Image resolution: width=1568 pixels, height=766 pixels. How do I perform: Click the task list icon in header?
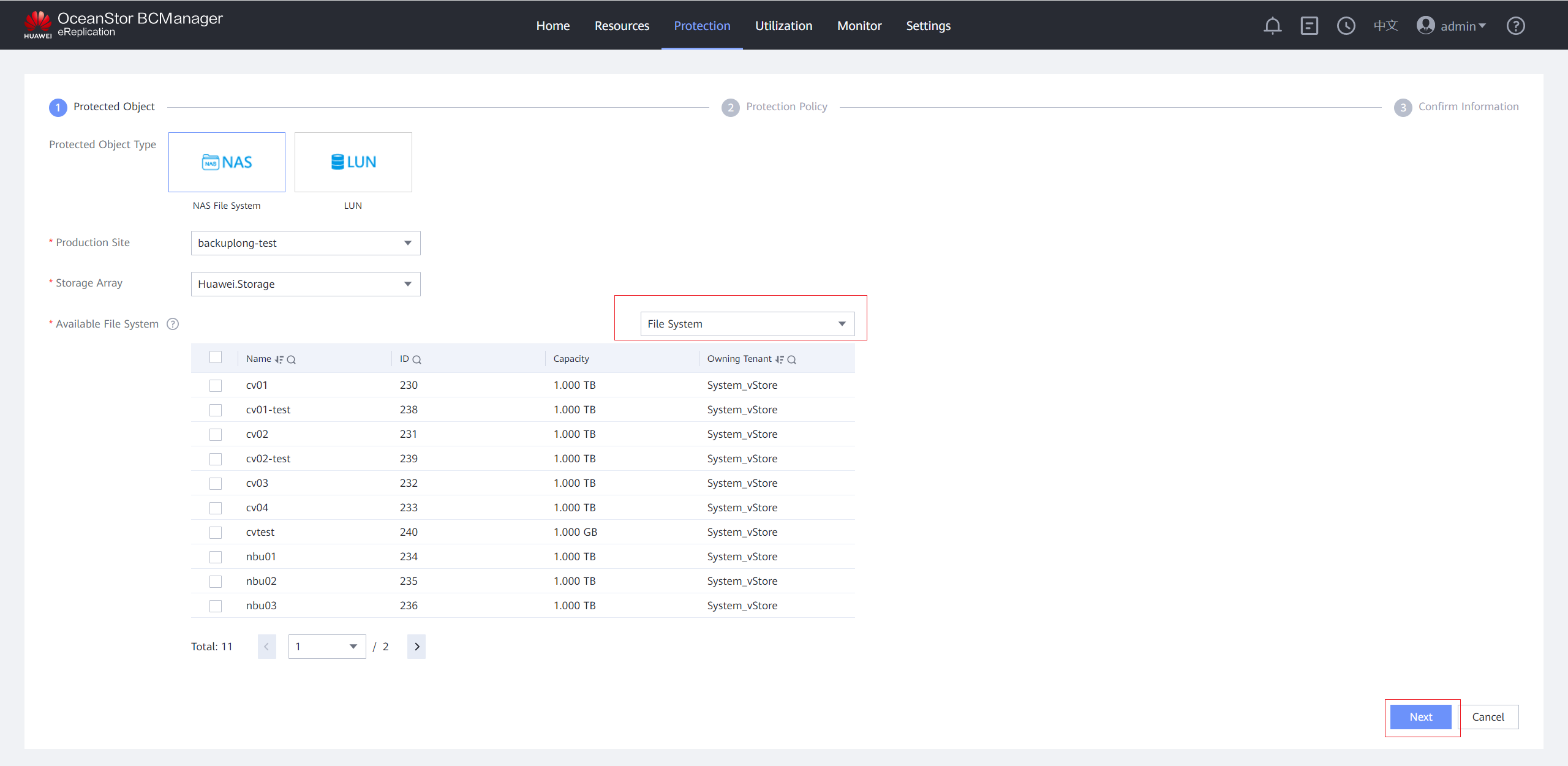click(1309, 26)
